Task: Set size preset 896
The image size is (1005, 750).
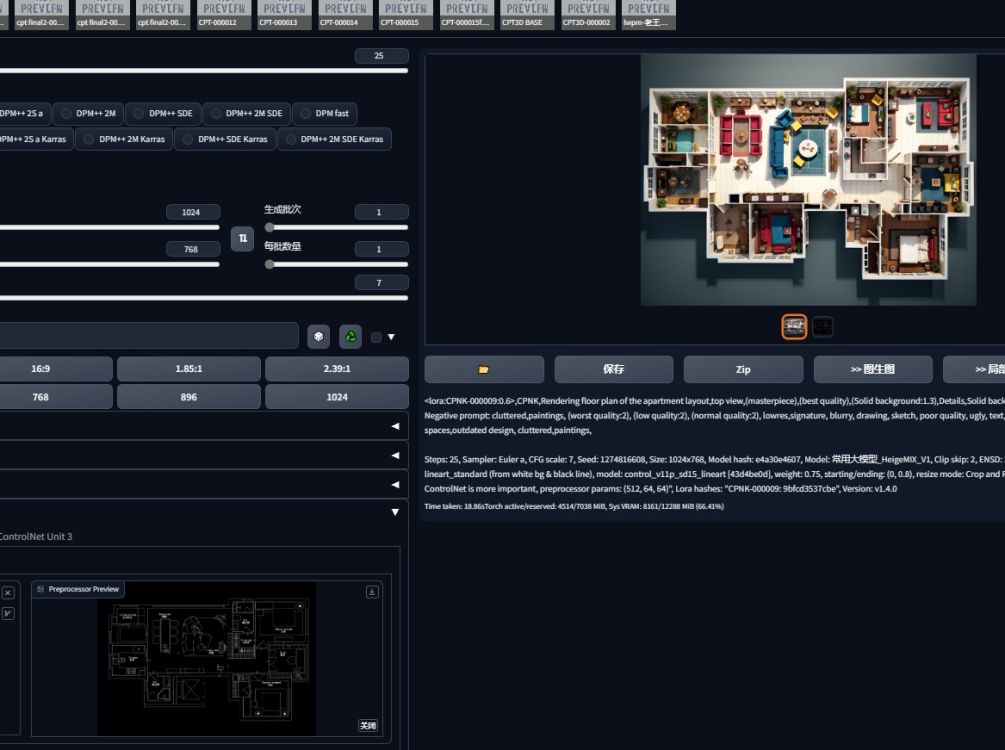Action: 188,397
